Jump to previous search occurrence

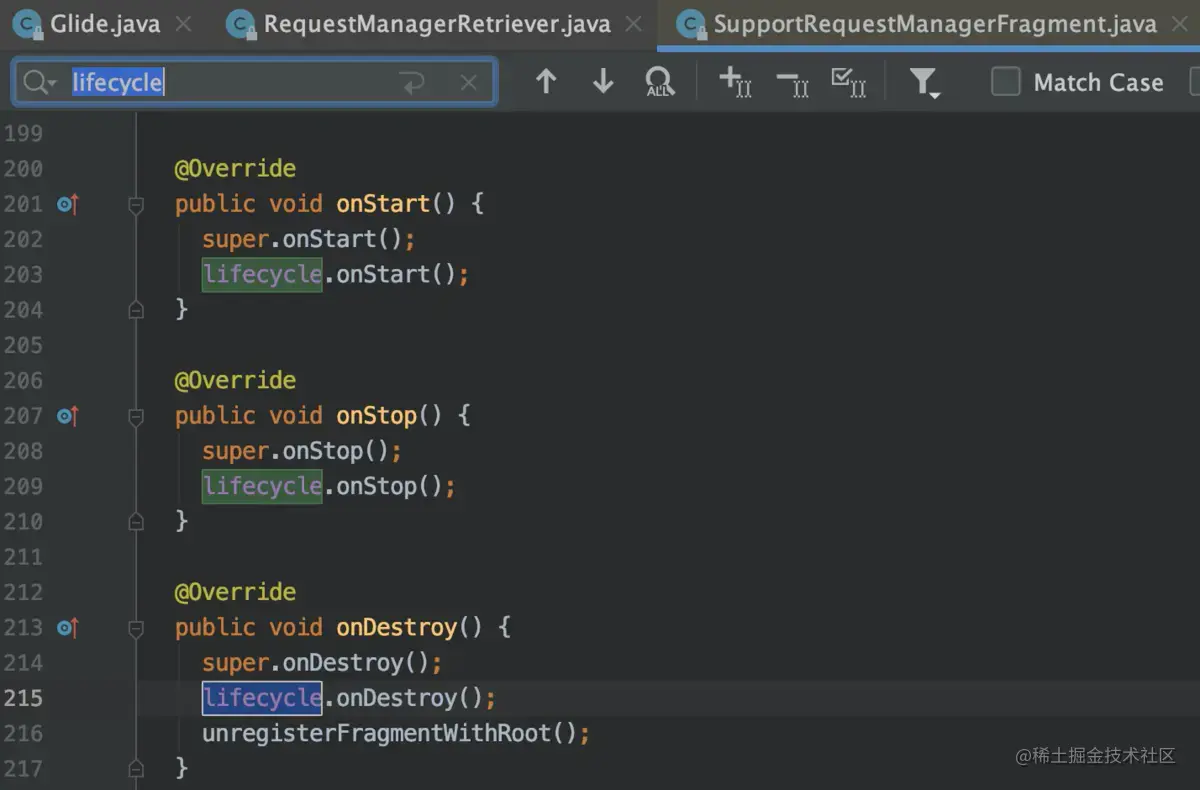pyautogui.click(x=546, y=82)
